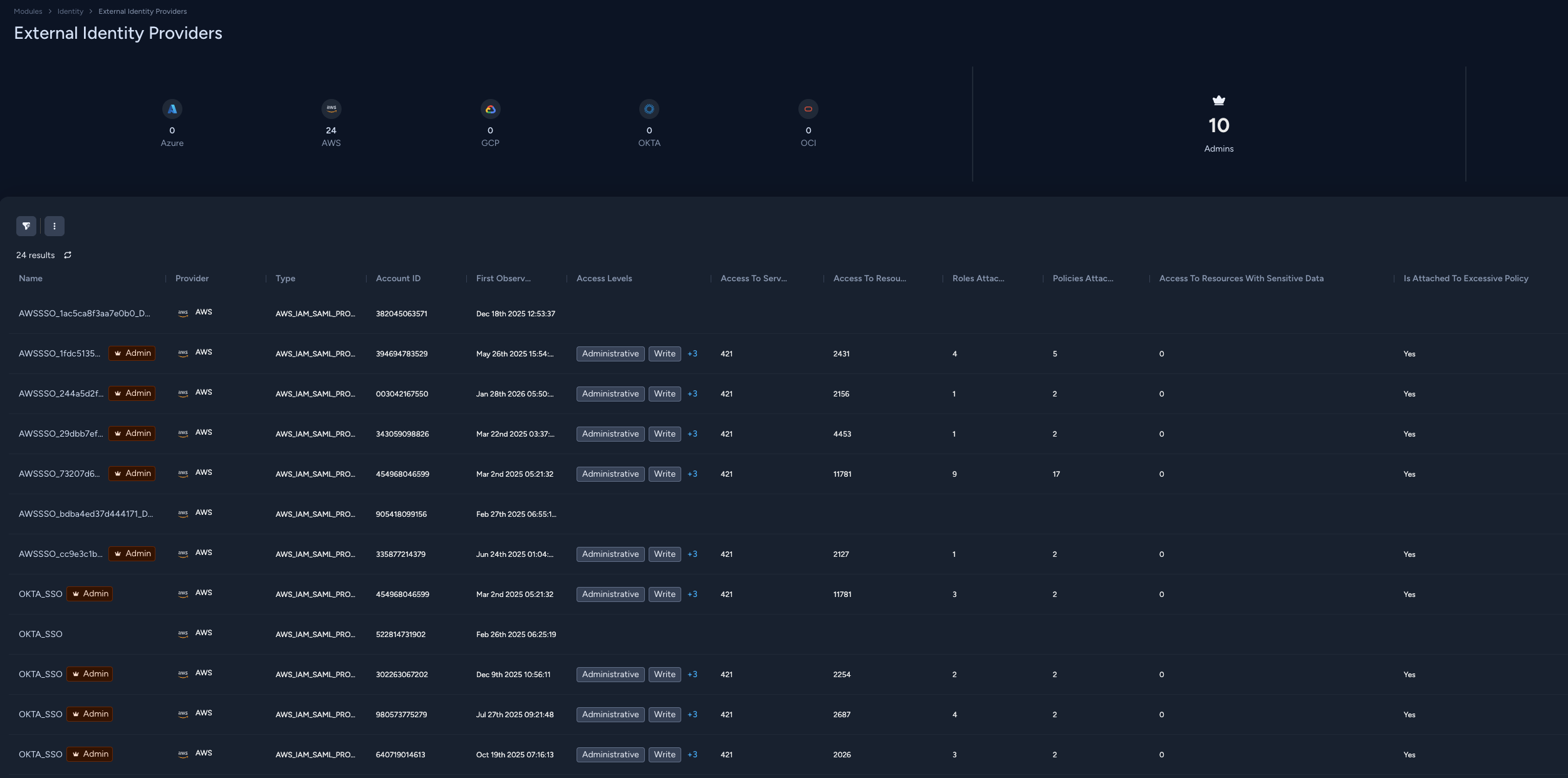Open the three-dot table options menu

click(55, 226)
